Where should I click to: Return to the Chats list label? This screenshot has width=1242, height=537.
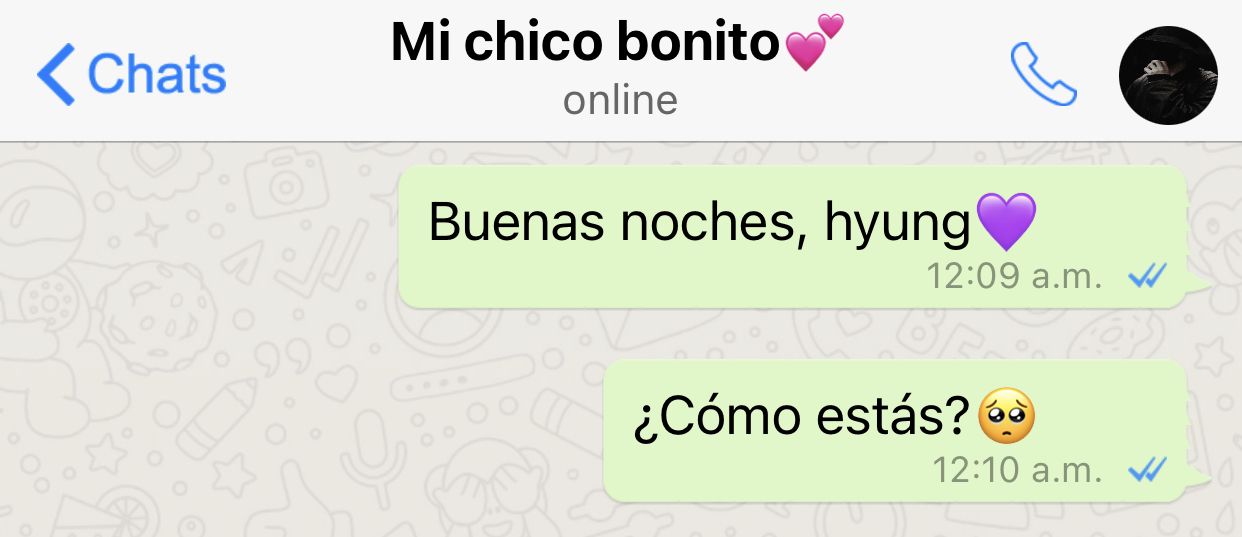[157, 74]
